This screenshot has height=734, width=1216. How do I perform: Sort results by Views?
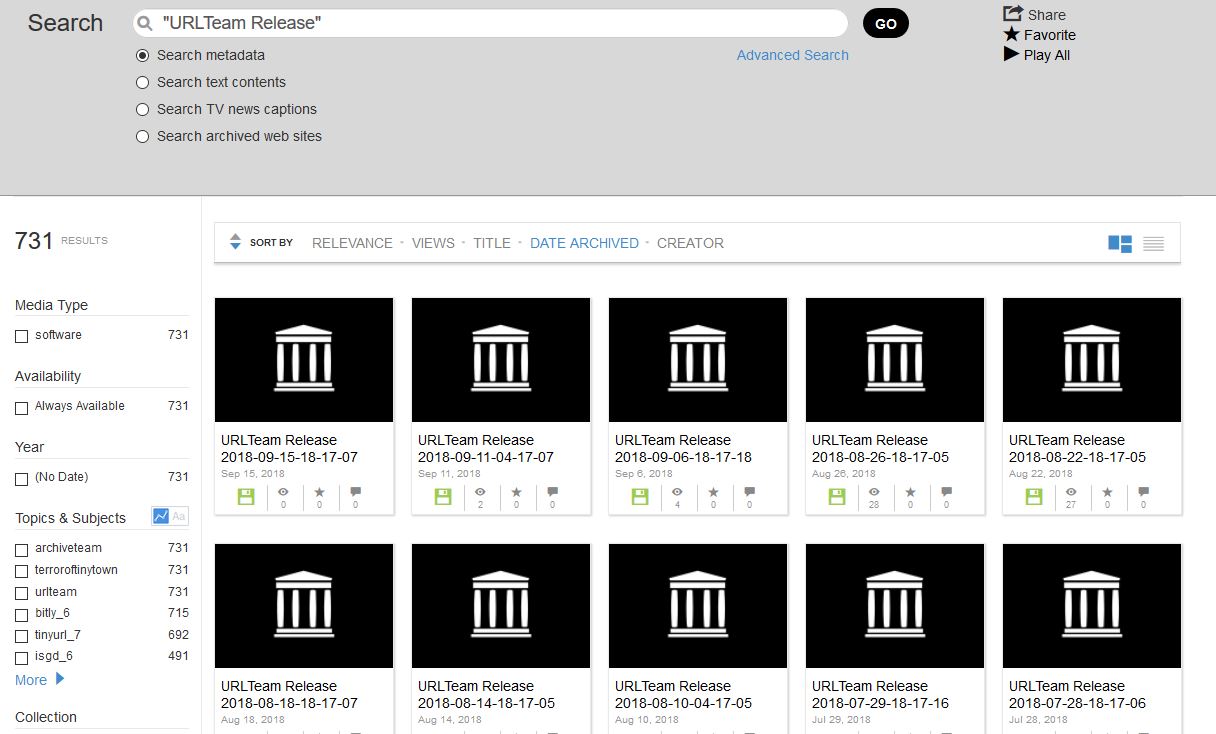[433, 243]
